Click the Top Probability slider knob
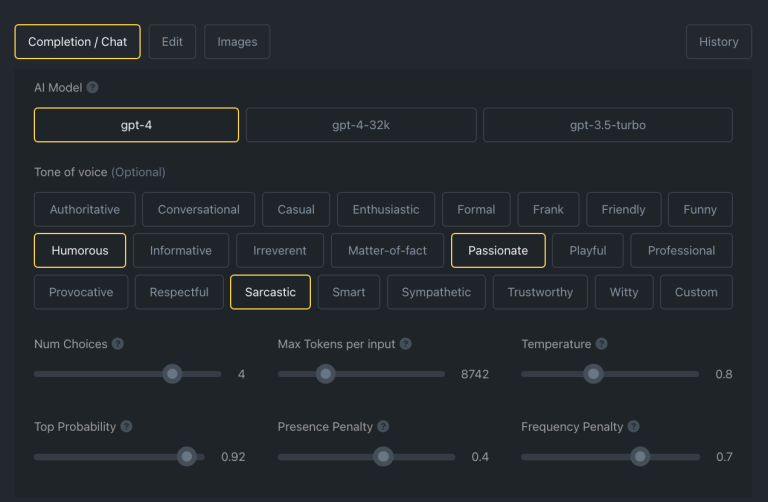This screenshot has height=502, width=768. click(187, 457)
